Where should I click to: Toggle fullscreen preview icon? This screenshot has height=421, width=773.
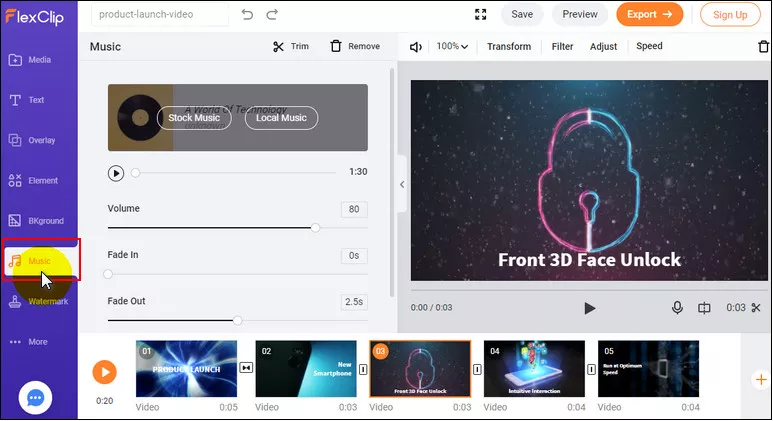[481, 14]
